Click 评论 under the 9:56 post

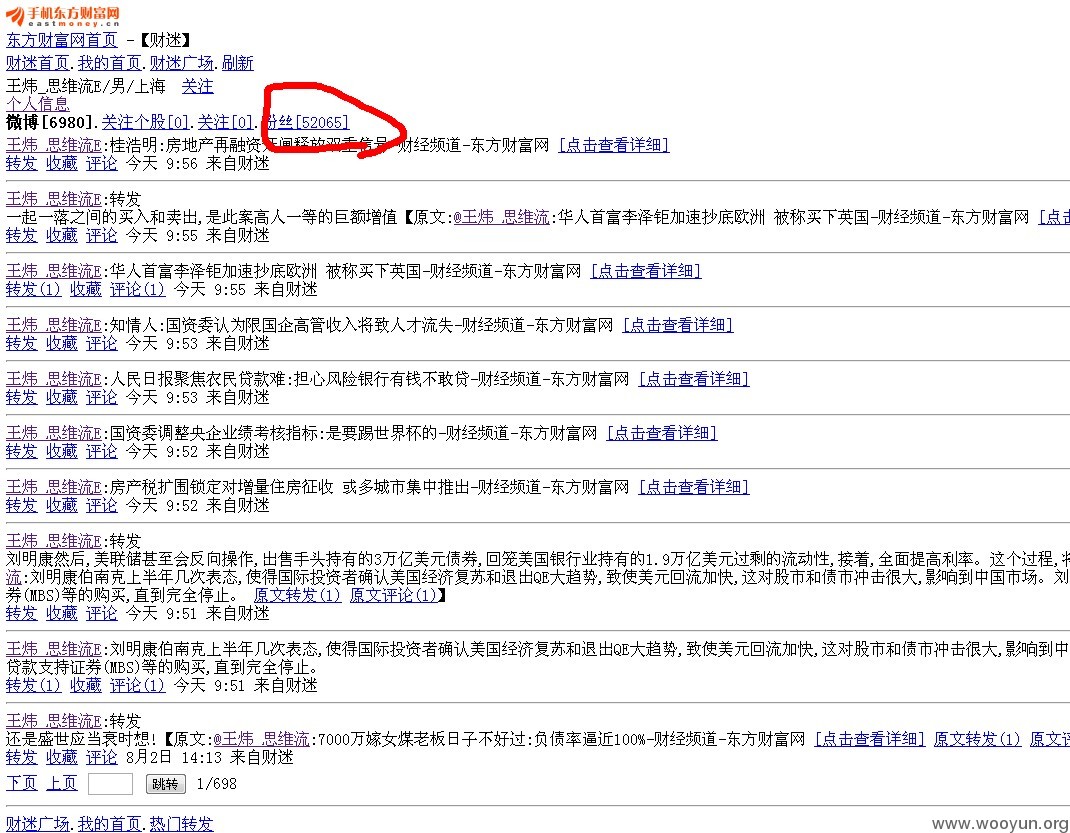tap(102, 163)
